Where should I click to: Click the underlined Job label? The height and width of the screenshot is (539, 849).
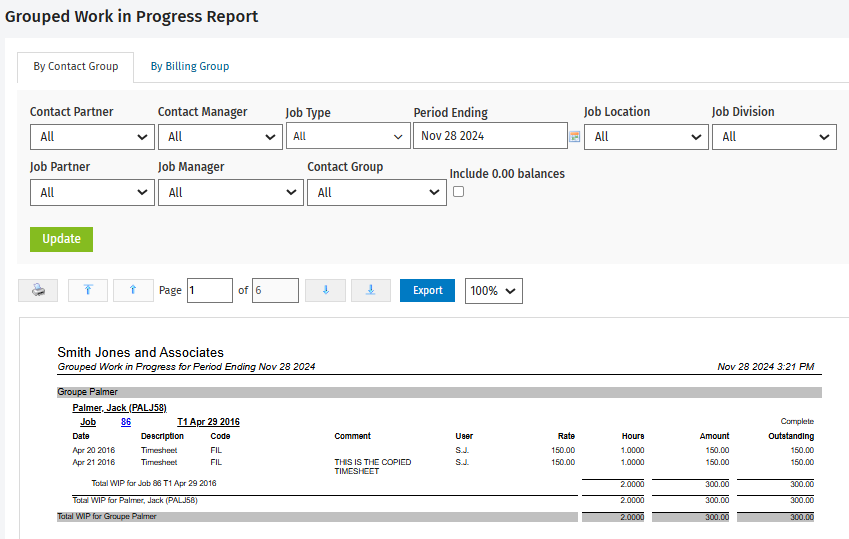(x=88, y=422)
